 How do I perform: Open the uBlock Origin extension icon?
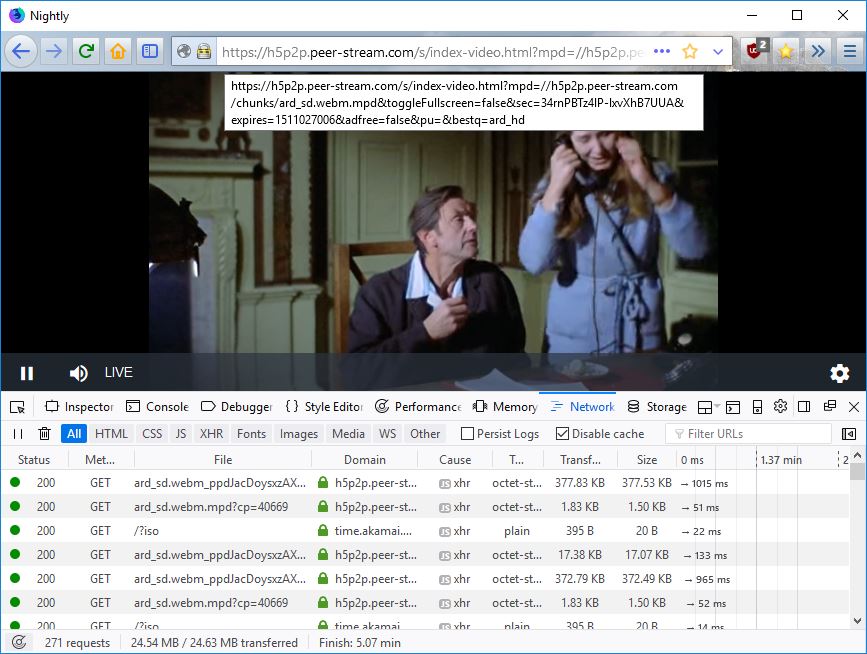coord(754,51)
